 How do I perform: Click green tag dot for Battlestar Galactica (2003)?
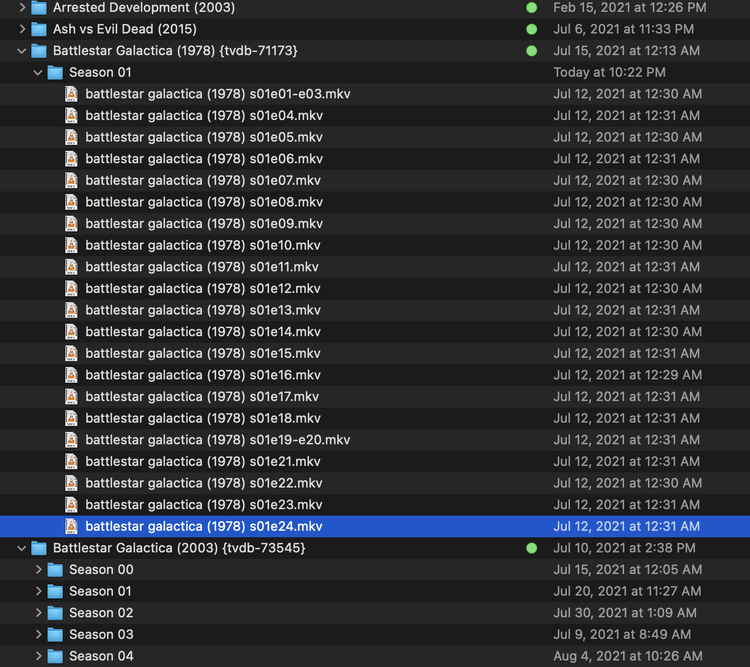(531, 548)
